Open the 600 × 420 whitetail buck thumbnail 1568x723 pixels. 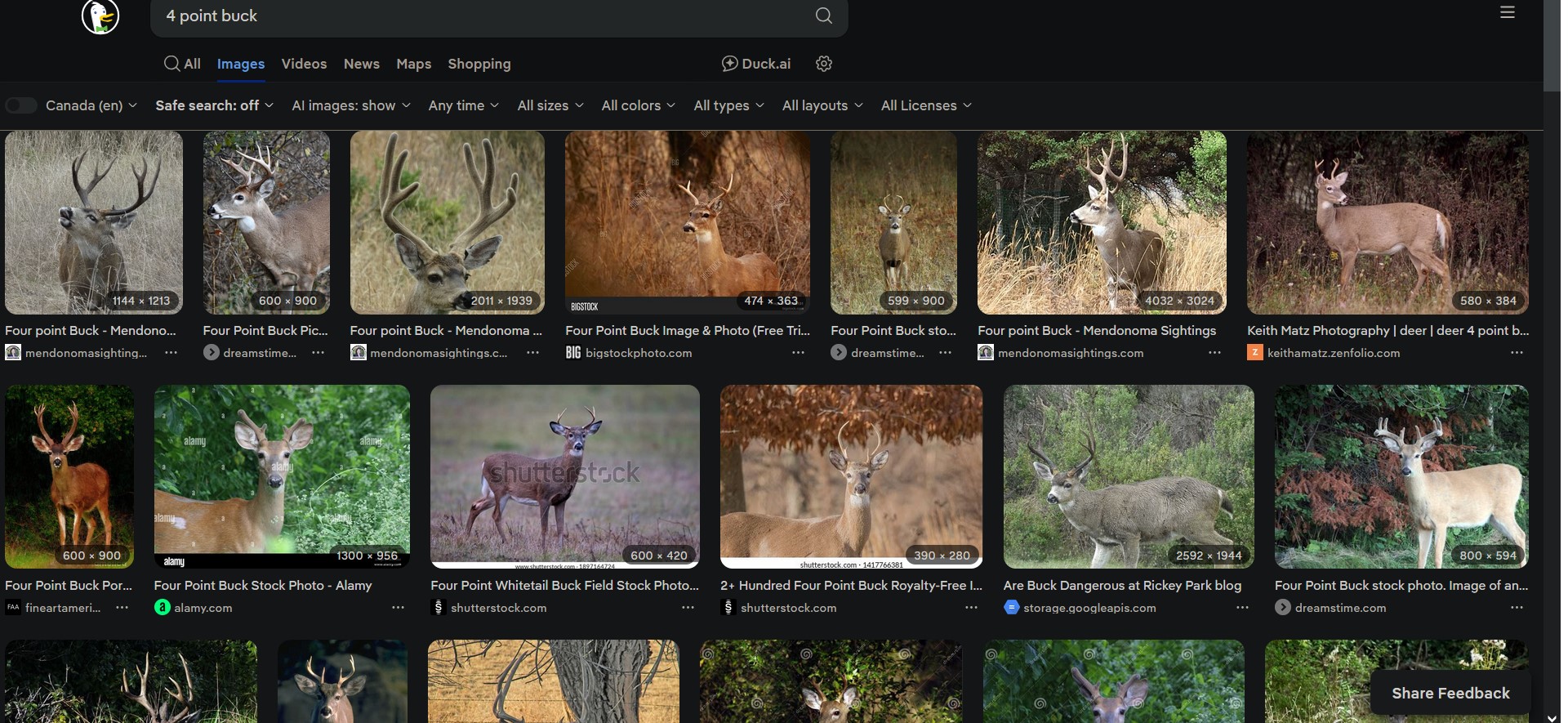tap(565, 477)
